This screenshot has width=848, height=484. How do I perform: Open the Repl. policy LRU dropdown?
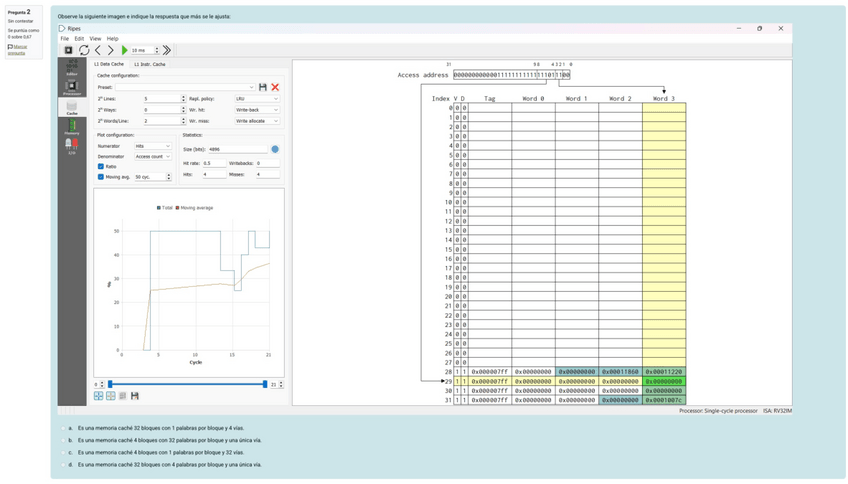[x=257, y=99]
